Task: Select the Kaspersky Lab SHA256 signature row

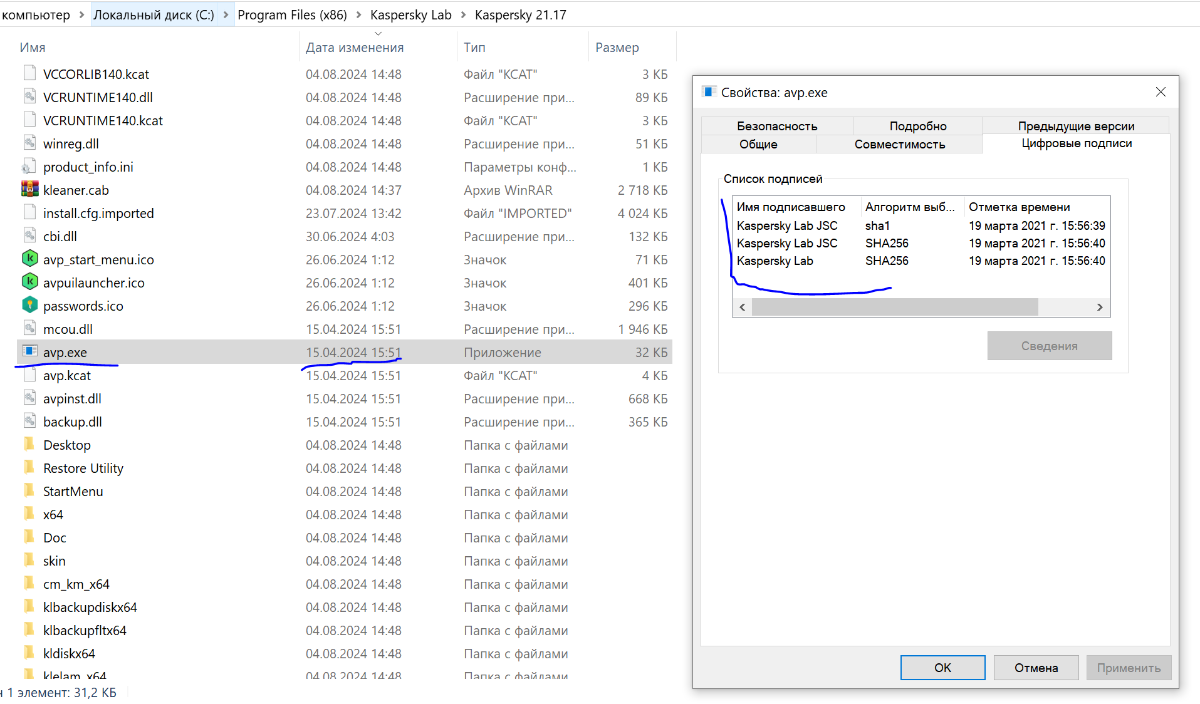Action: [920, 261]
